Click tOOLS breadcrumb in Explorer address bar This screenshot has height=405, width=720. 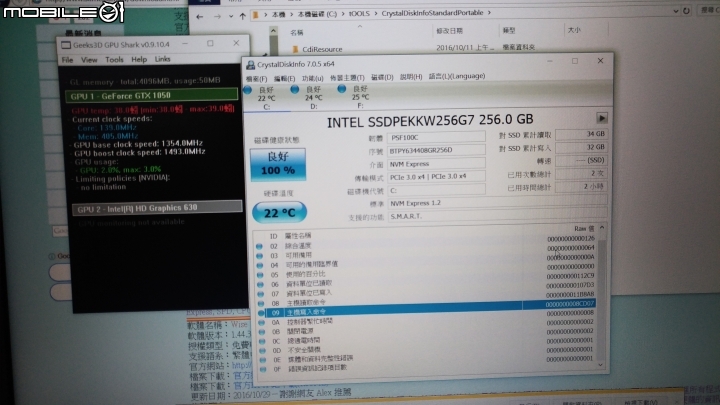coord(359,14)
